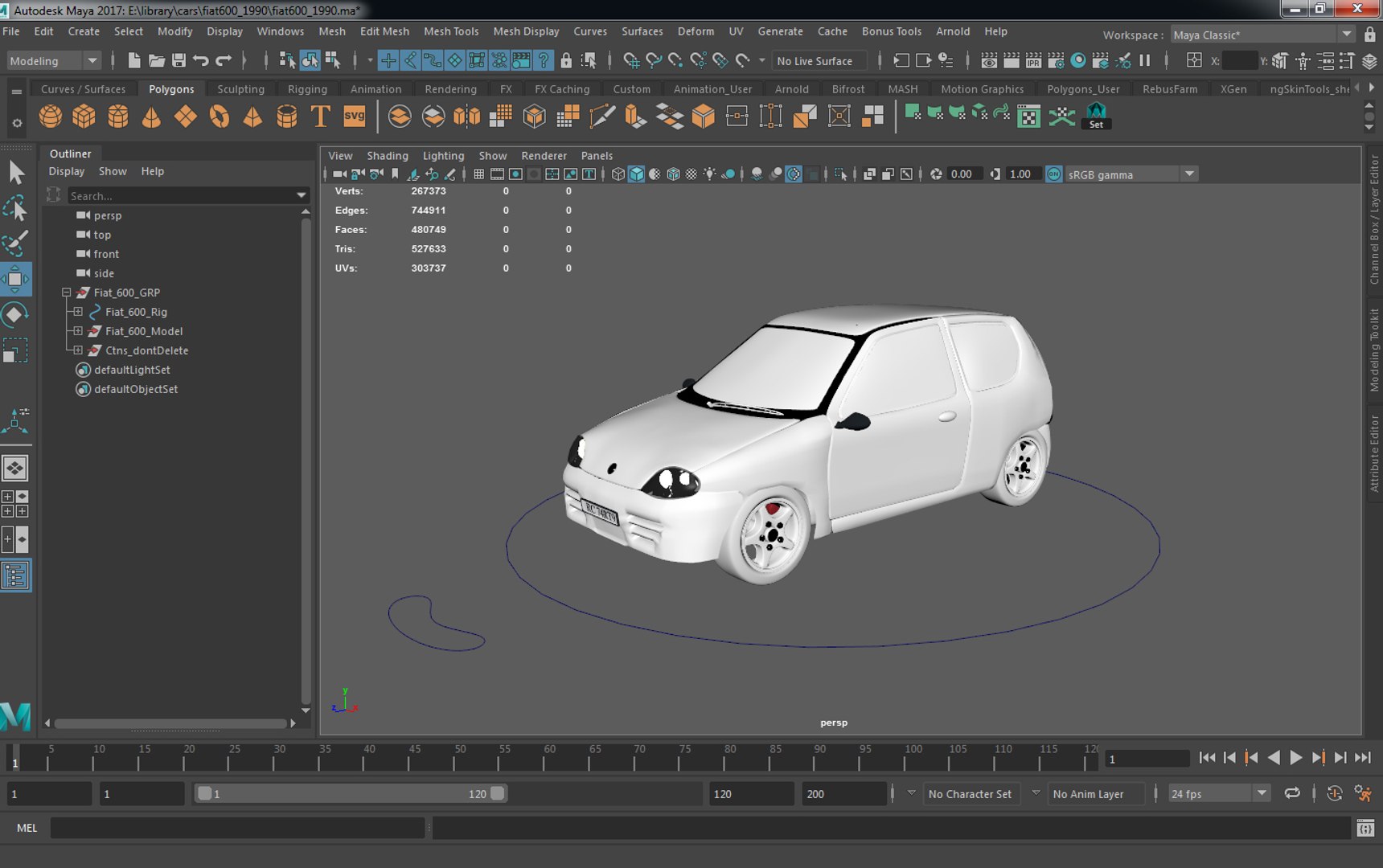Click the Save Scene icon
Viewport: 1383px width, 868px height.
point(179,60)
